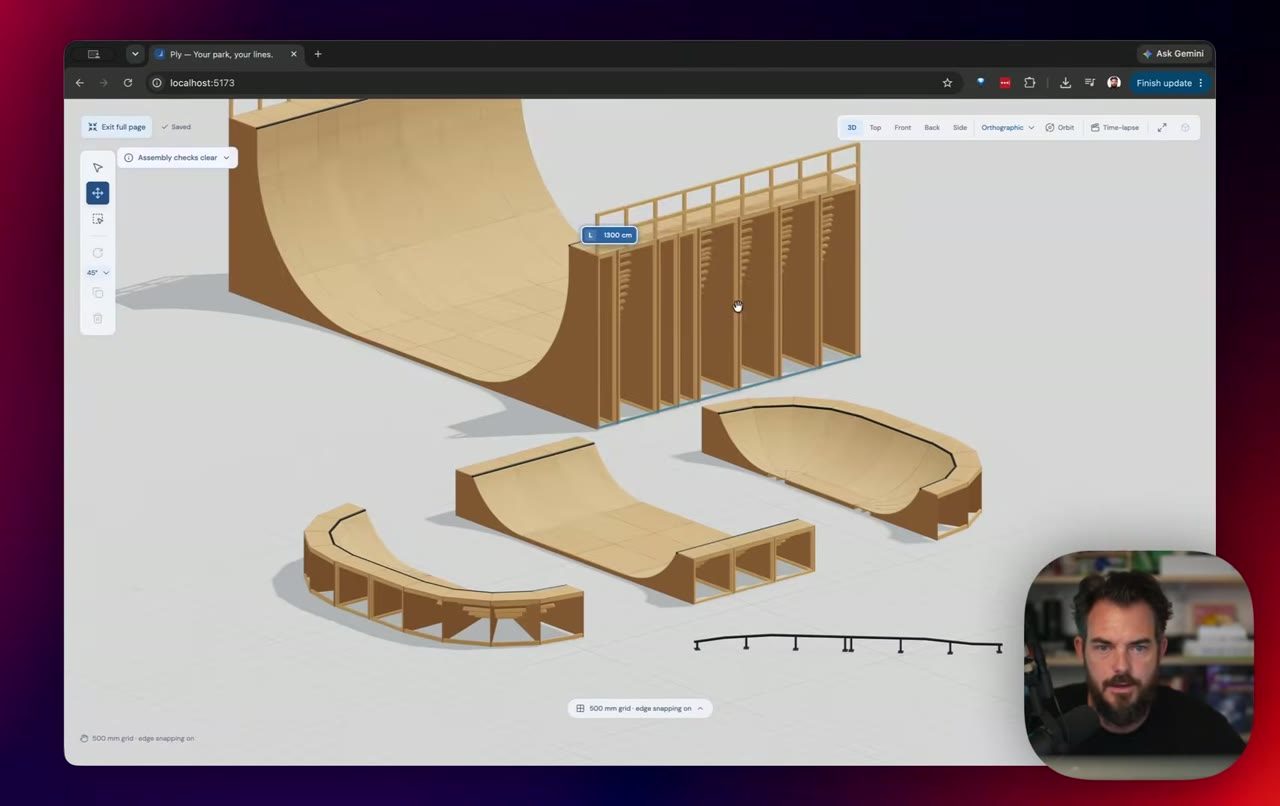
Task: Reload the localhost page
Action: point(128,83)
